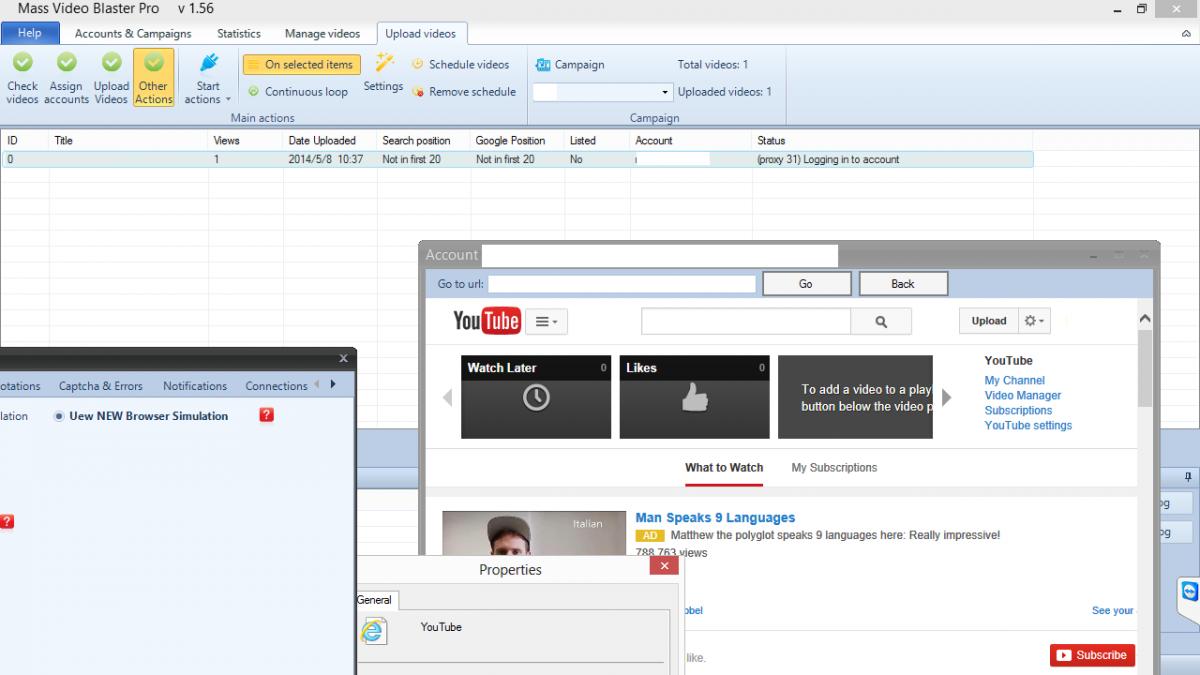Select Use NEW Browser Simulation radio button
The image size is (1200, 675).
(59, 416)
